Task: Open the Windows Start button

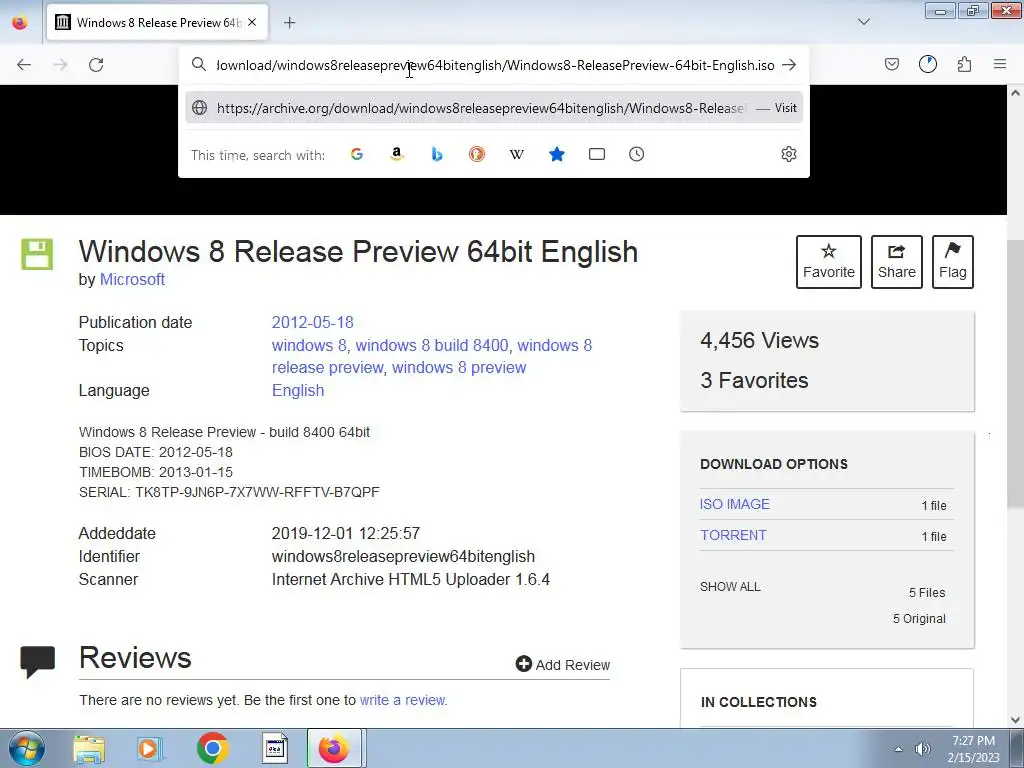Action: point(26,748)
